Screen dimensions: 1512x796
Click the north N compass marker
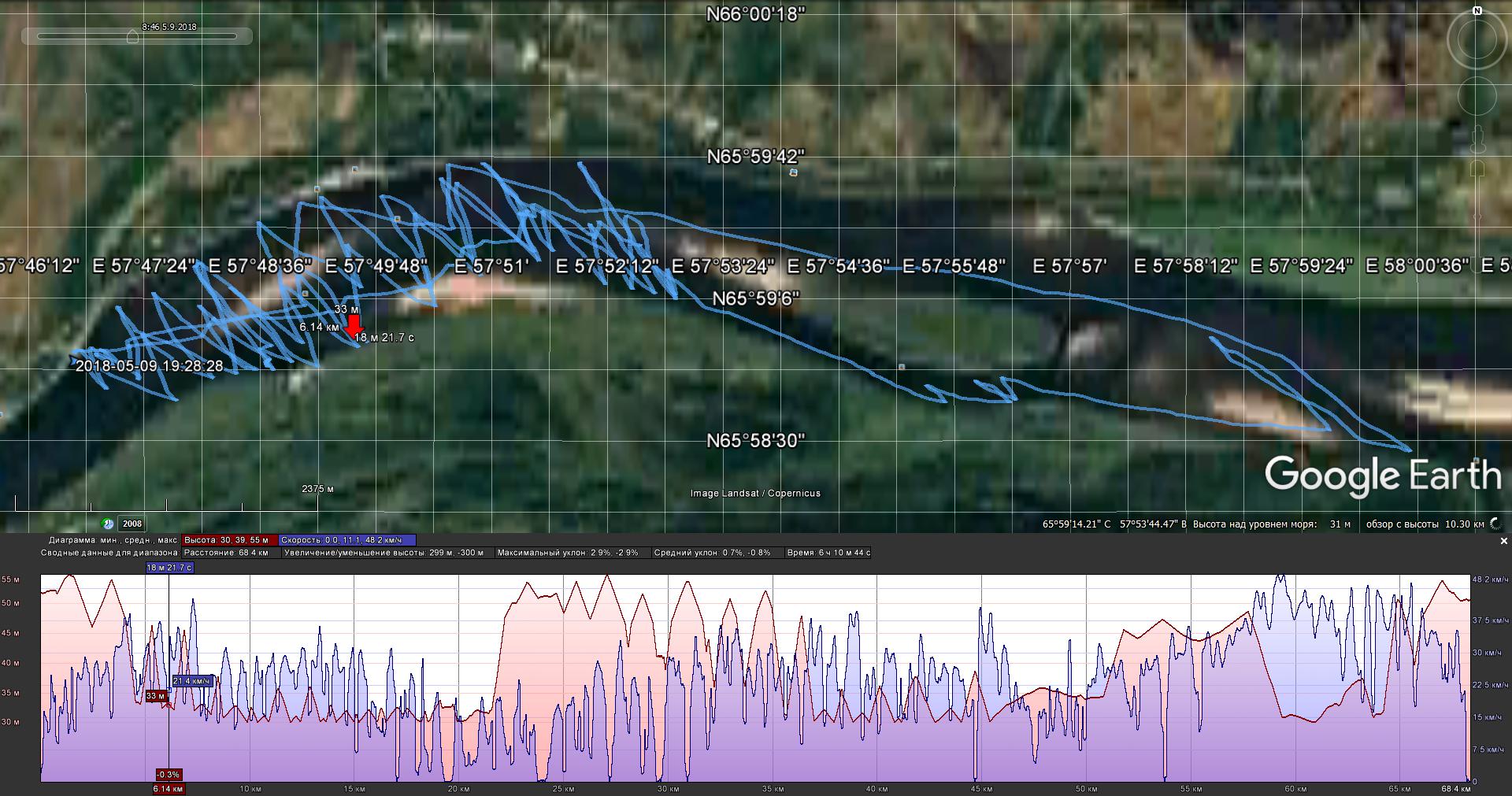coord(1477,11)
